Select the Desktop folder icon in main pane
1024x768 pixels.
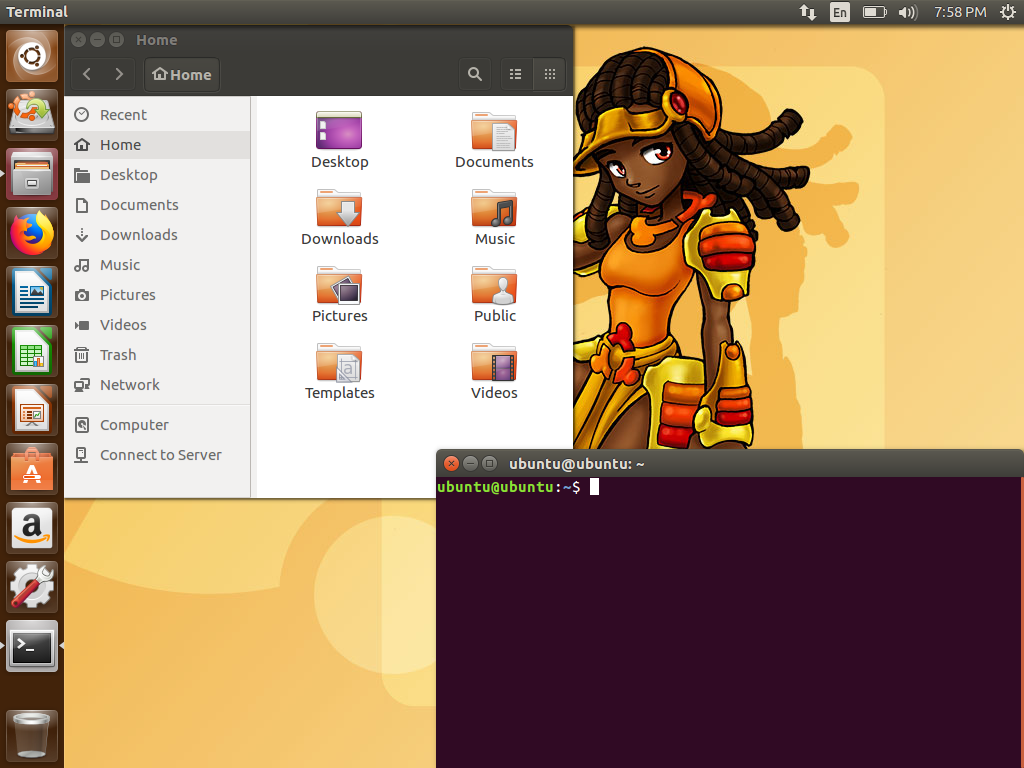pos(339,131)
